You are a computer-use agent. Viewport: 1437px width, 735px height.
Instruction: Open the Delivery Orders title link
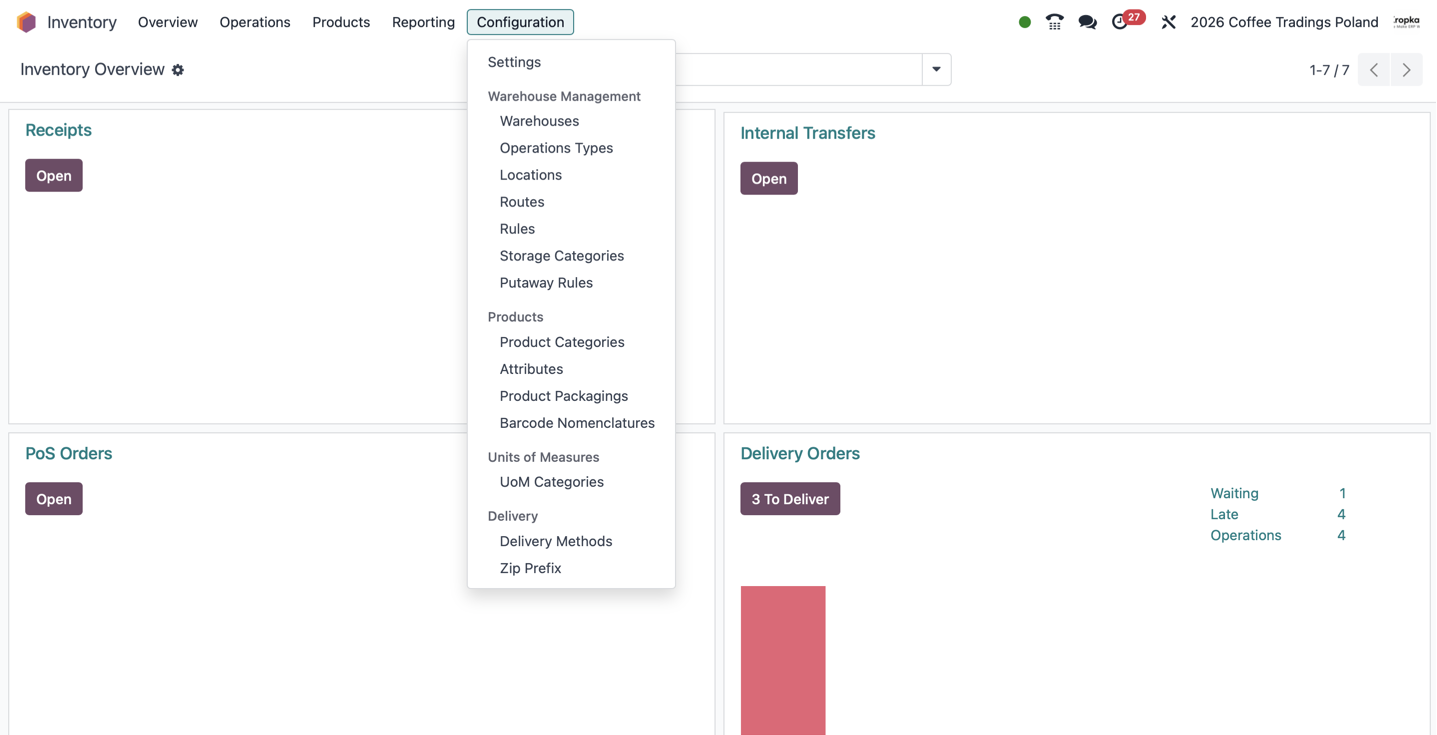coord(800,453)
